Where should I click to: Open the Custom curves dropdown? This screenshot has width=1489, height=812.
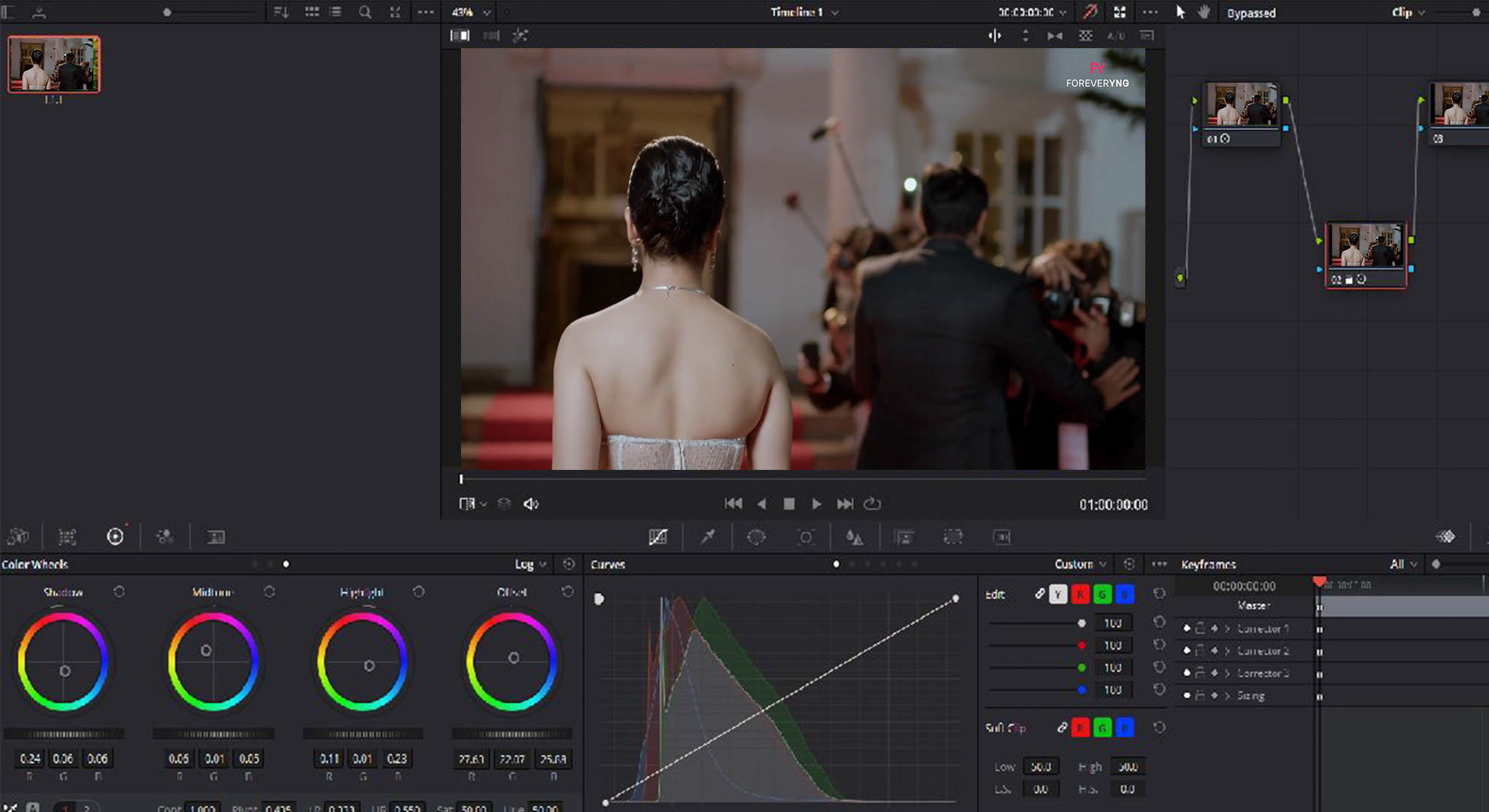tap(1080, 564)
